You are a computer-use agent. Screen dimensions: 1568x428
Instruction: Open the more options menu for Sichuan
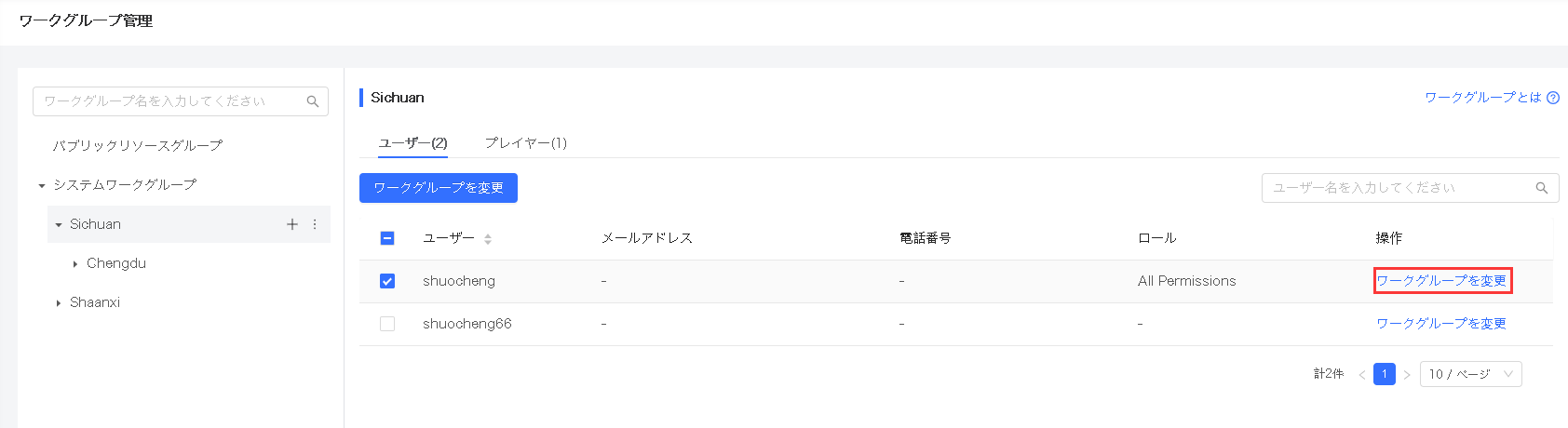point(315,224)
